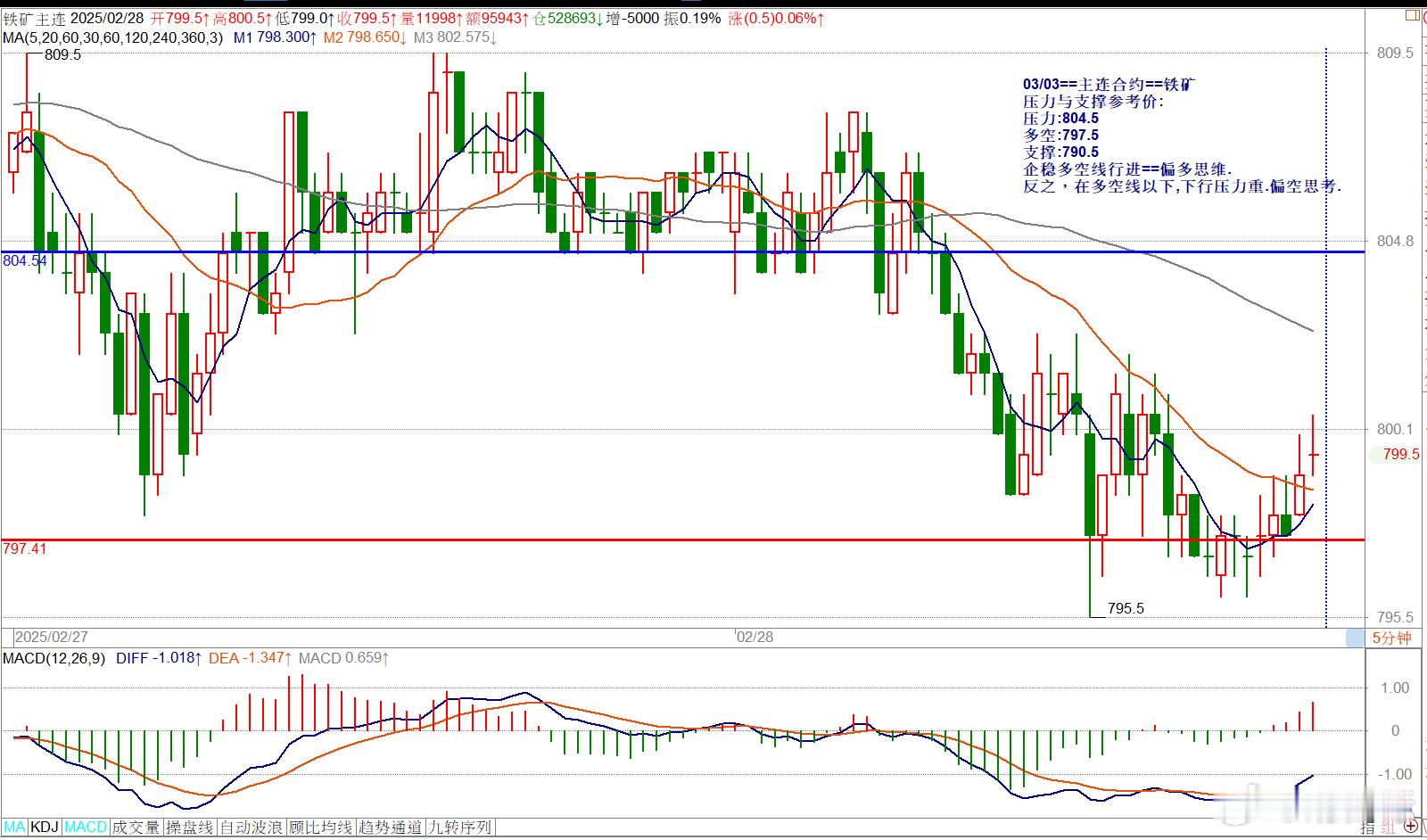Click the 多空:797.5 annotation line
The height and width of the screenshot is (840, 1427).
coord(1060,135)
